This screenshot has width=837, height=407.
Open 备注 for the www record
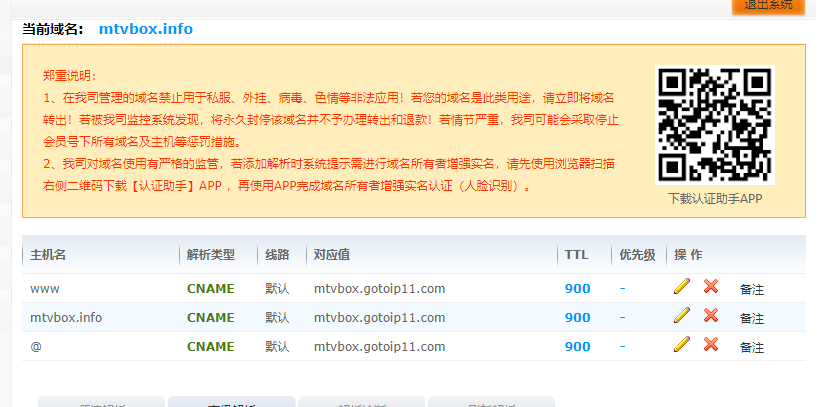(751, 289)
